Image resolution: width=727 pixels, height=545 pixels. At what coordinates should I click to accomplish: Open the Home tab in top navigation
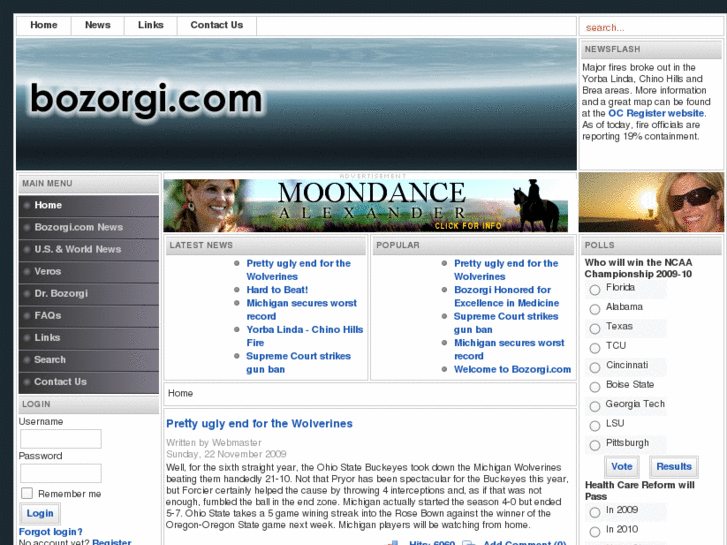44,26
